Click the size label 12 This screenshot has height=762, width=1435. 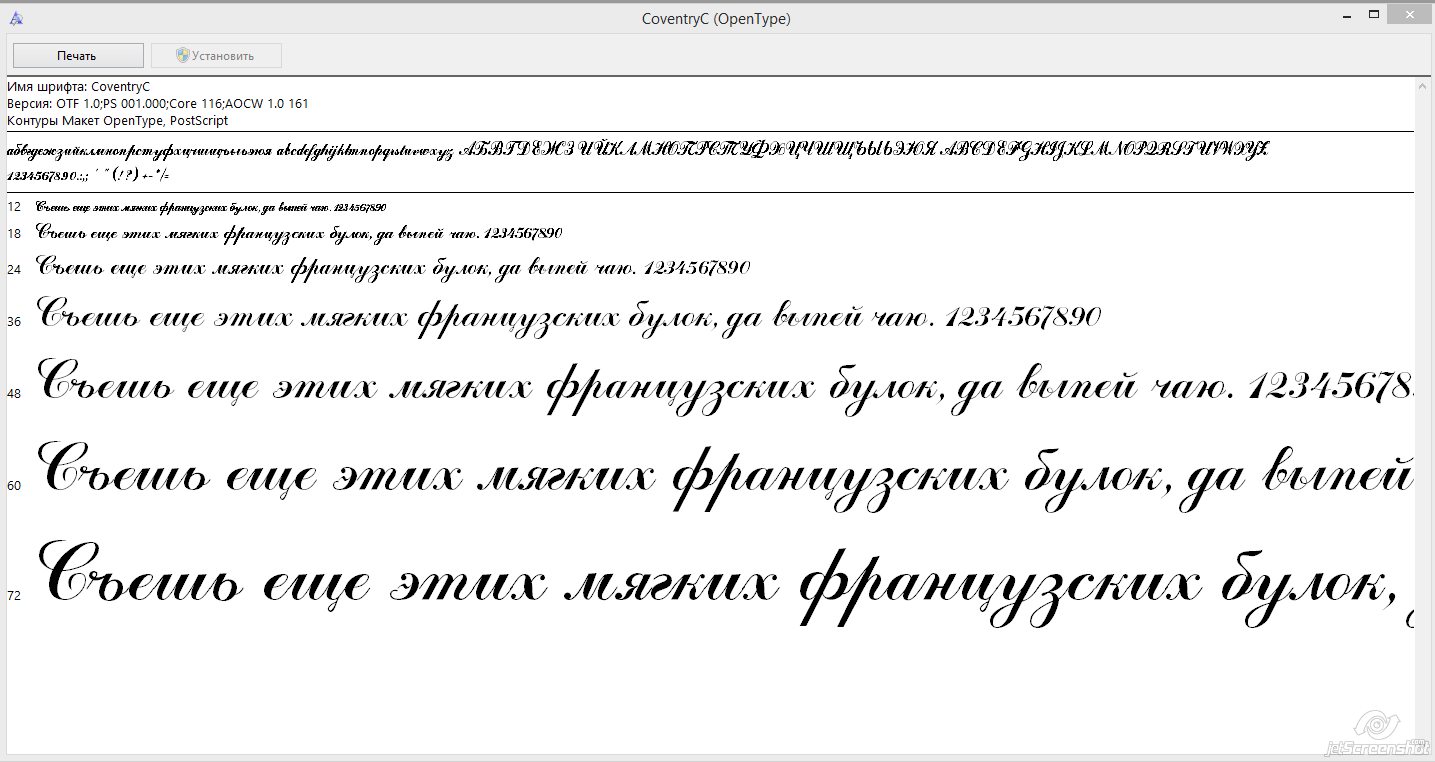tap(14, 207)
